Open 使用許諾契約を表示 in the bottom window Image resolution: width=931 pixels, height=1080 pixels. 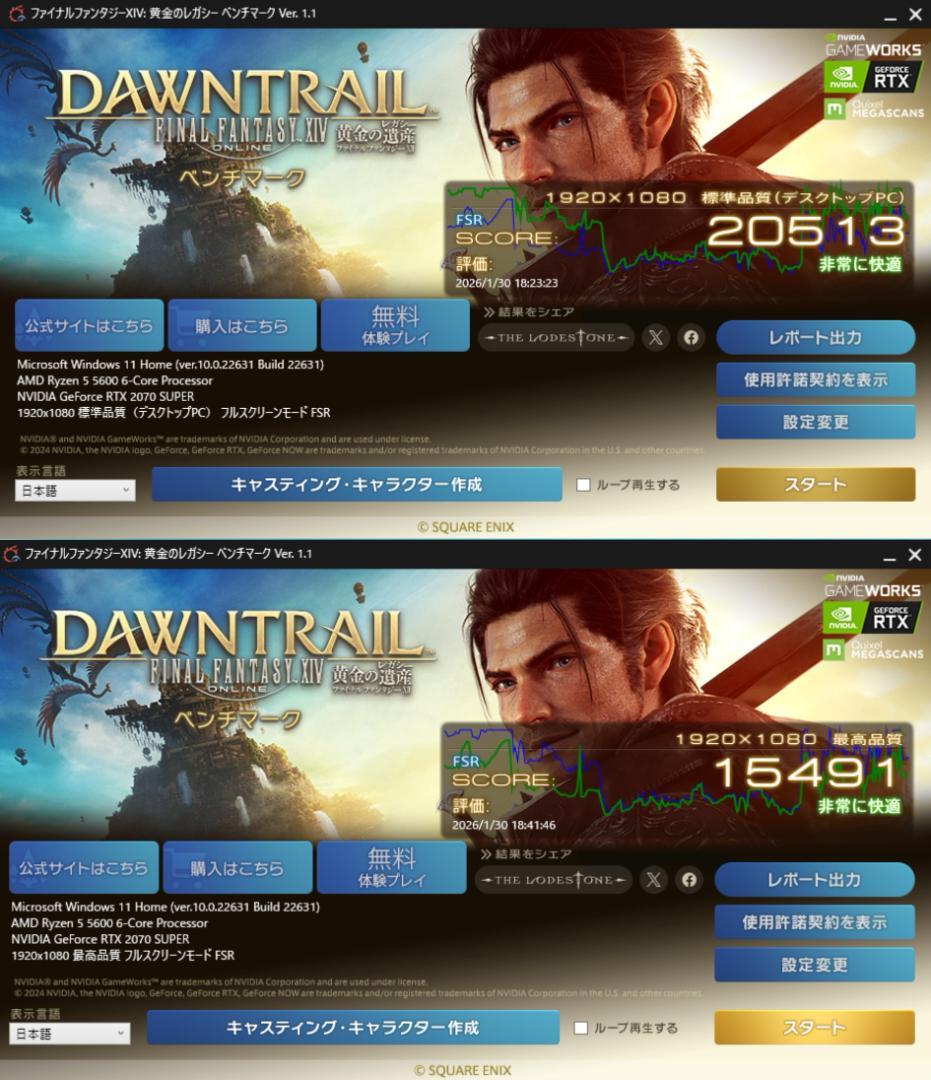click(x=814, y=922)
